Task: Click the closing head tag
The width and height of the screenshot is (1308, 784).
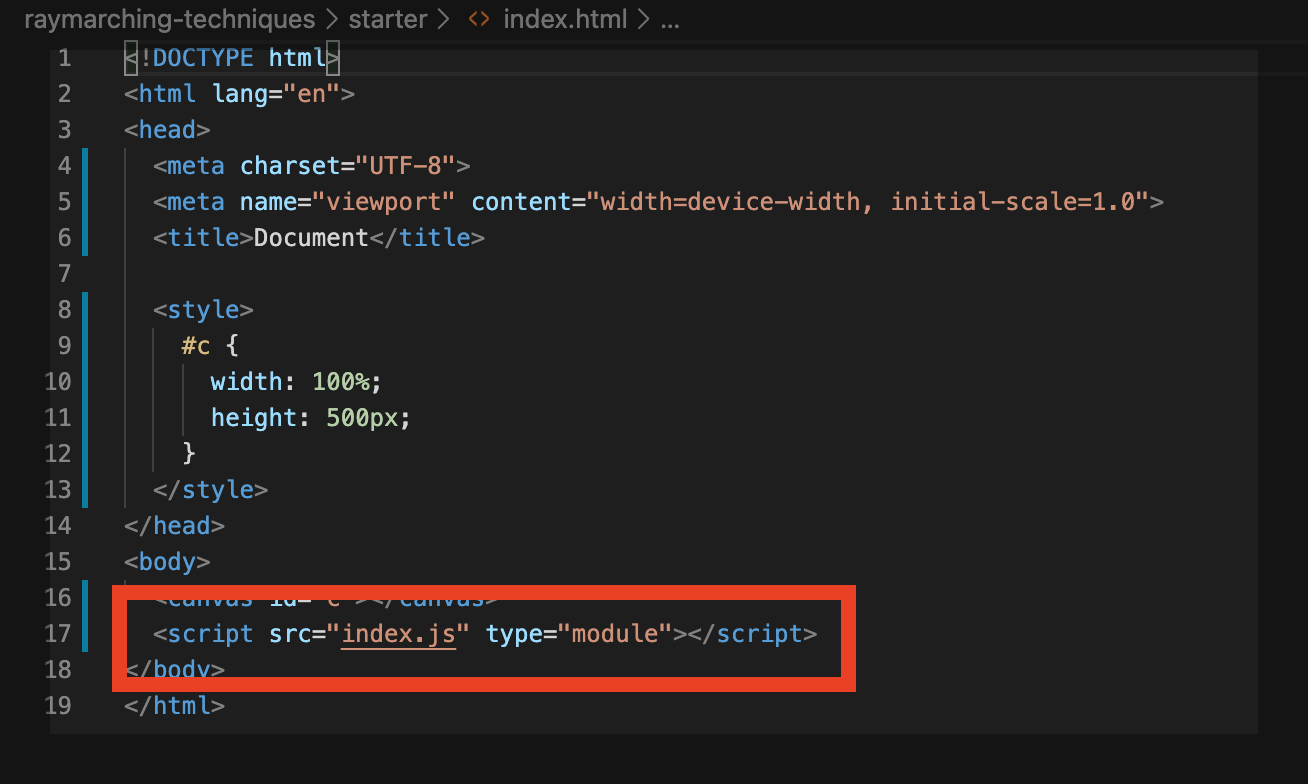Action: (174, 525)
